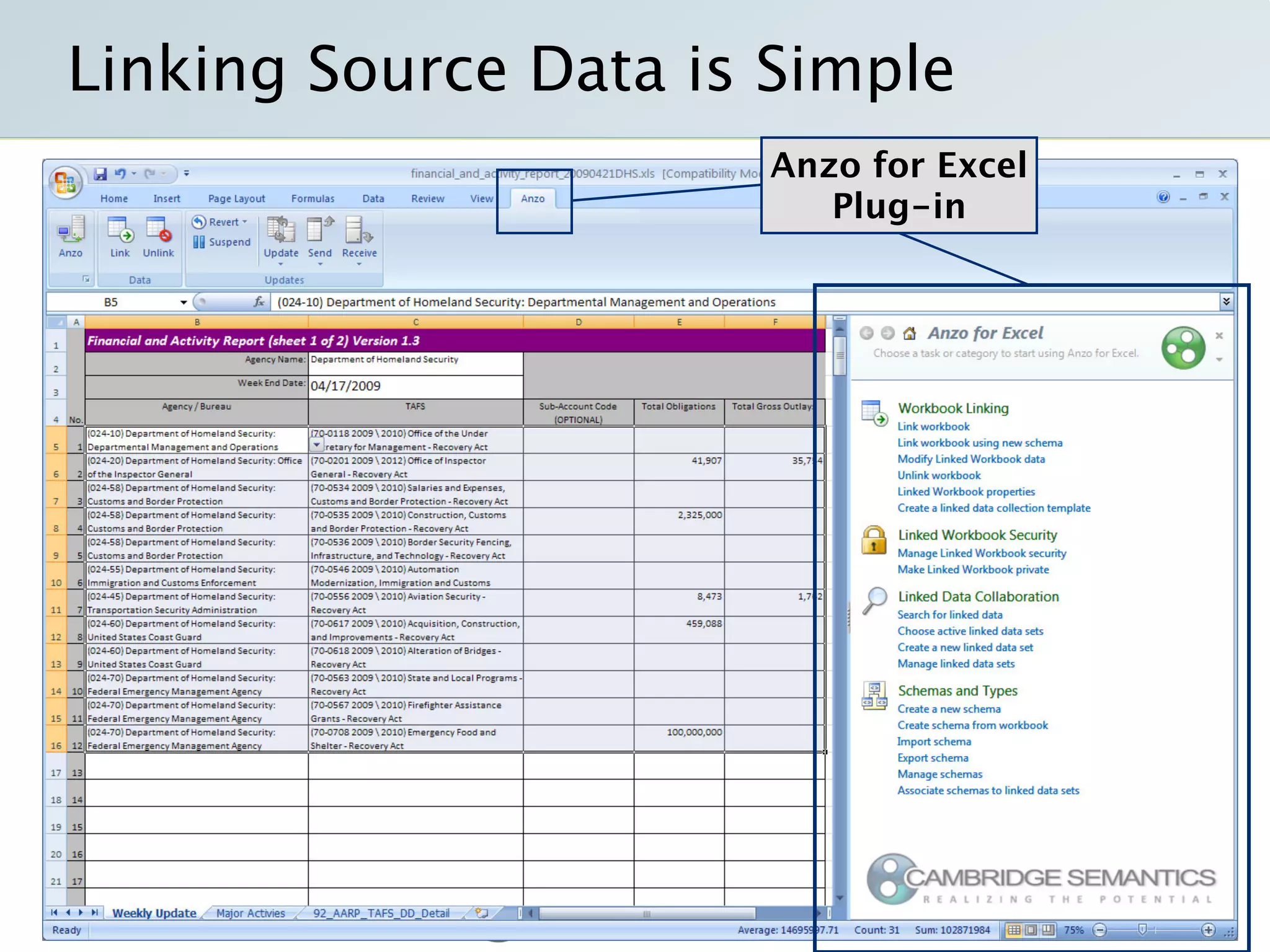Select the cell showing 100,000,000
1270x952 pixels.
(x=679, y=739)
